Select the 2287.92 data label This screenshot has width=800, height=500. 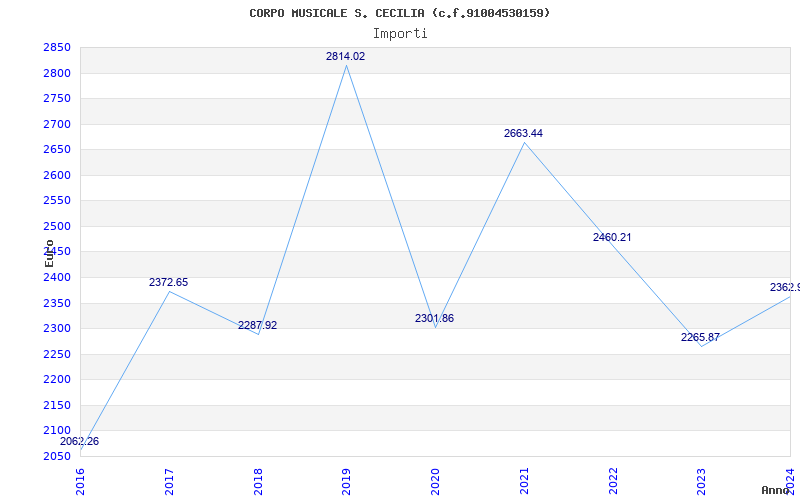(x=258, y=326)
